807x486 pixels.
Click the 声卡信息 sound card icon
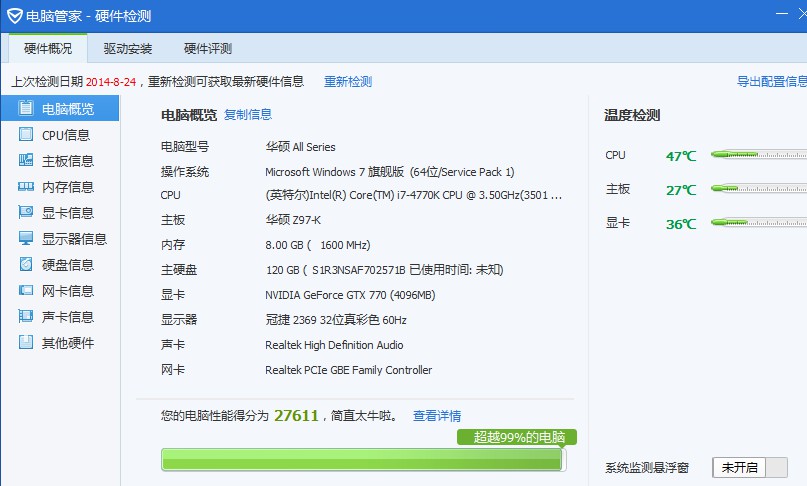pos(26,316)
